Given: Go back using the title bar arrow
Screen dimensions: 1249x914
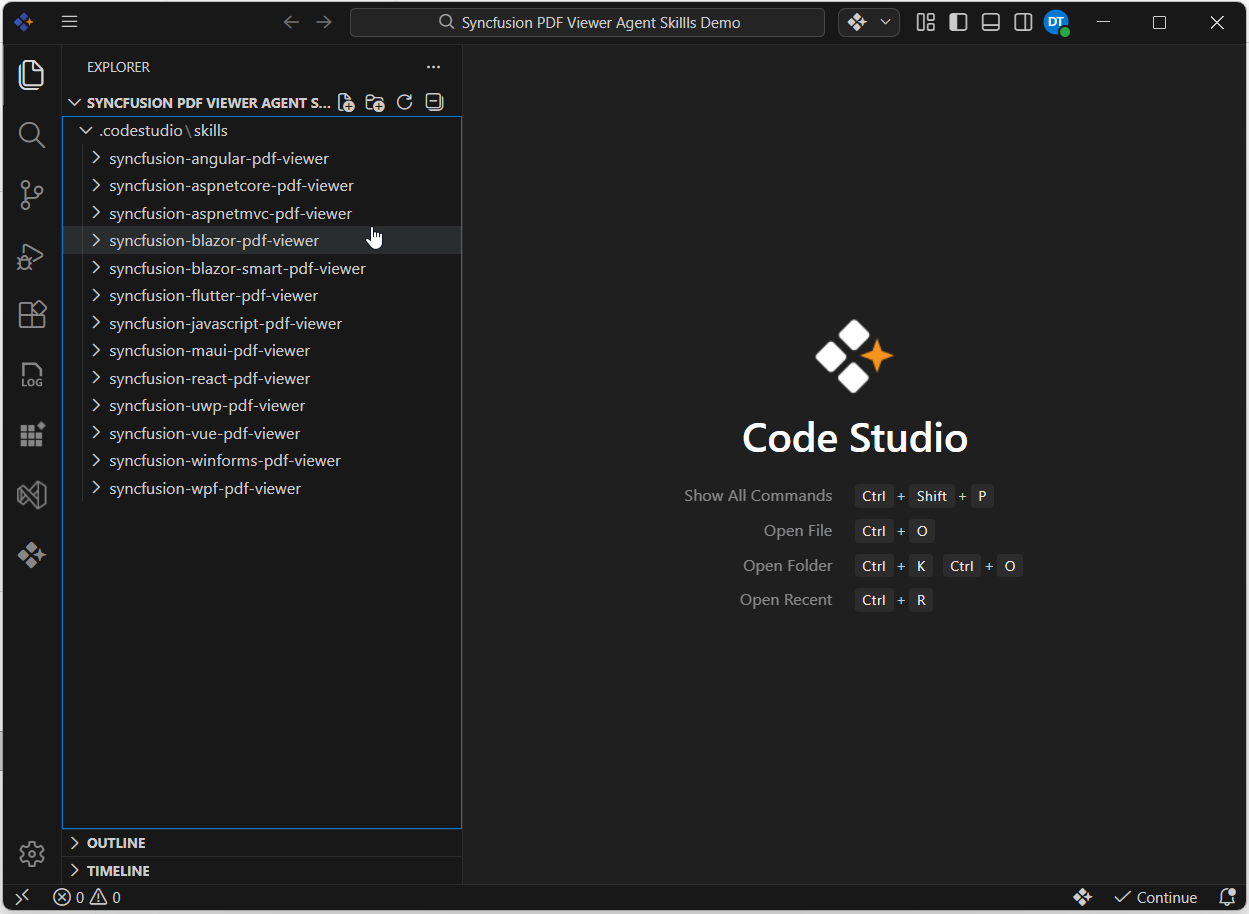Looking at the screenshot, I should [x=291, y=22].
